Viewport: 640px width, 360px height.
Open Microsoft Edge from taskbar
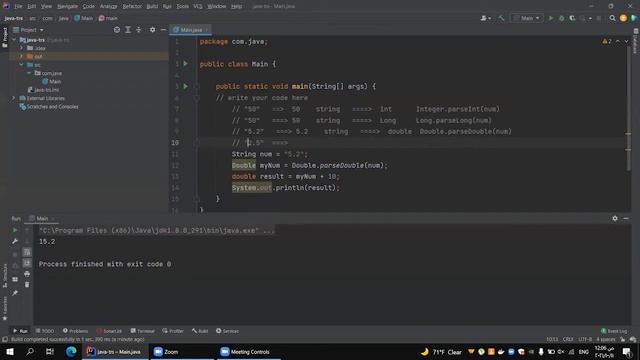coord(71,351)
